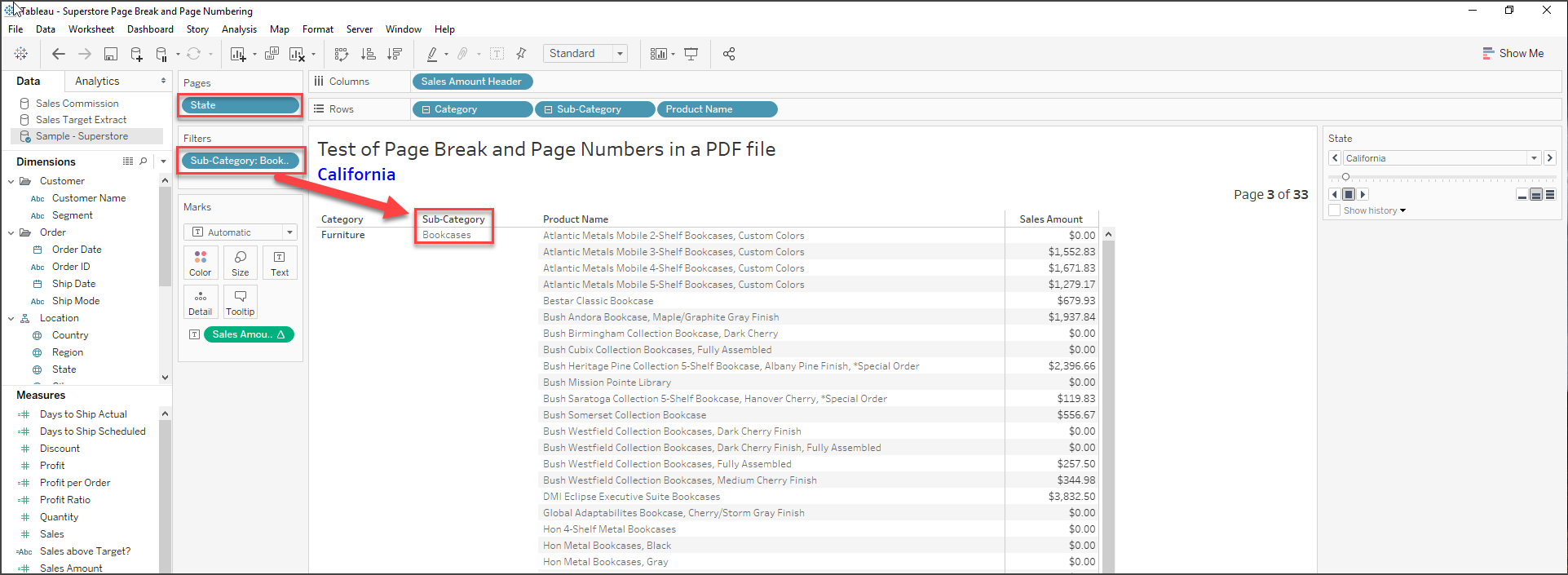Switch Dimensions to grouped view icon
This screenshot has width=1568, height=575.
coord(128,161)
